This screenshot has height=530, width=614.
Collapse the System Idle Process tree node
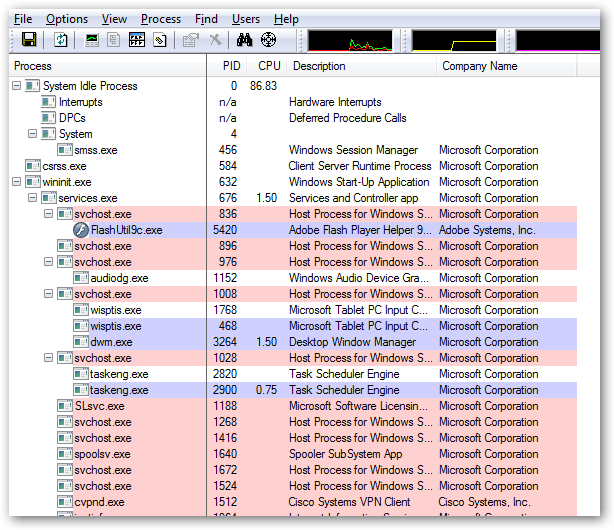tap(17, 86)
